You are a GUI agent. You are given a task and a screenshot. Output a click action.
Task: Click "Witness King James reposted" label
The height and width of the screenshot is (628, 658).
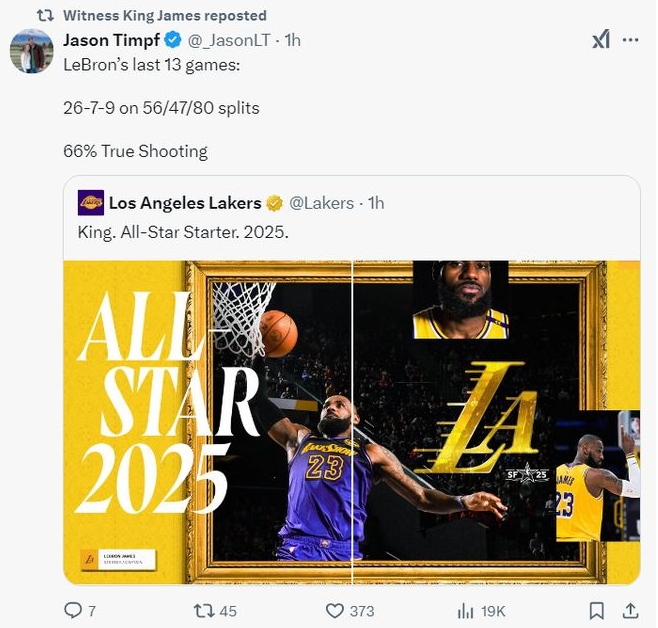pyautogui.click(x=164, y=15)
